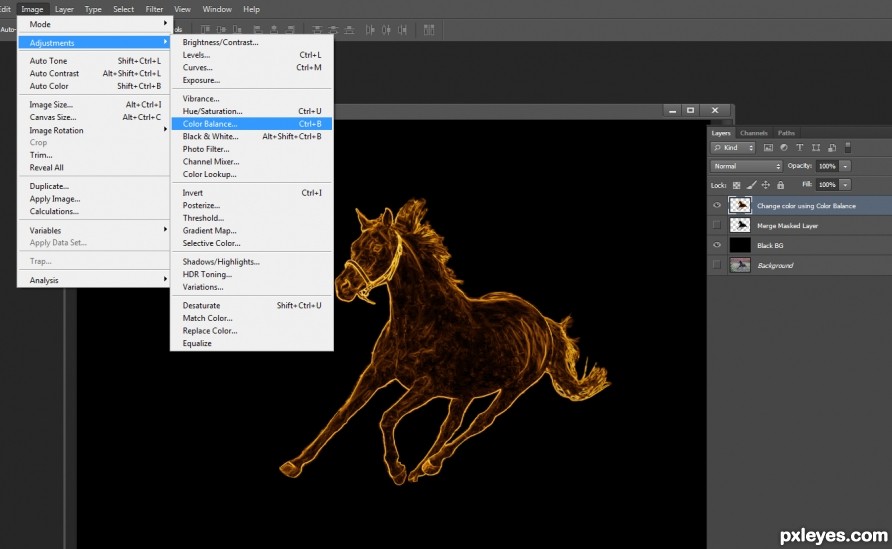The image size is (892, 549).
Task: Select Canvas Size menu item
Action: 94,117
